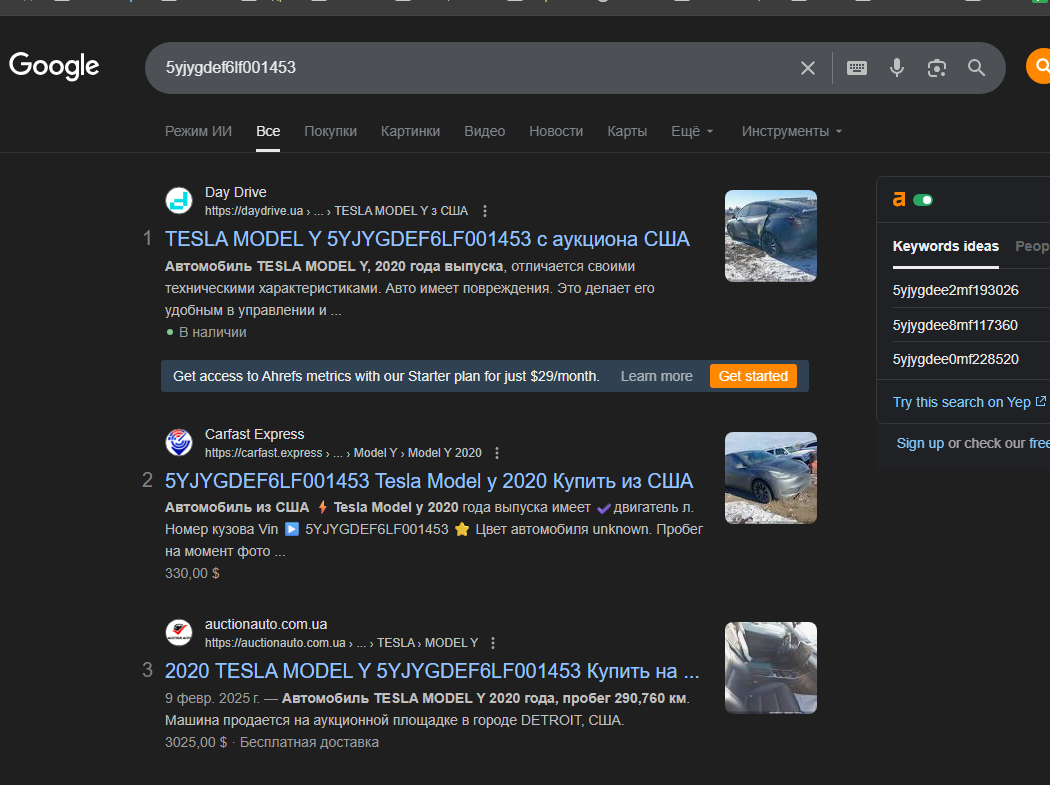The image size is (1050, 785).
Task: Click Try this search on Yep
Action: click(969, 402)
